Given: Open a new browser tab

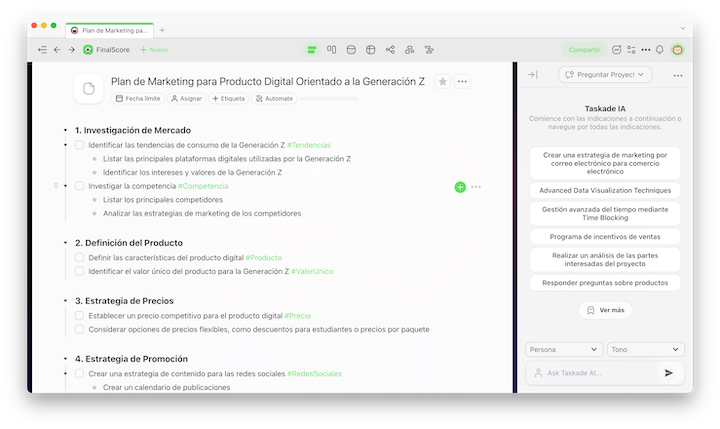Looking at the screenshot, I should pos(162,30).
